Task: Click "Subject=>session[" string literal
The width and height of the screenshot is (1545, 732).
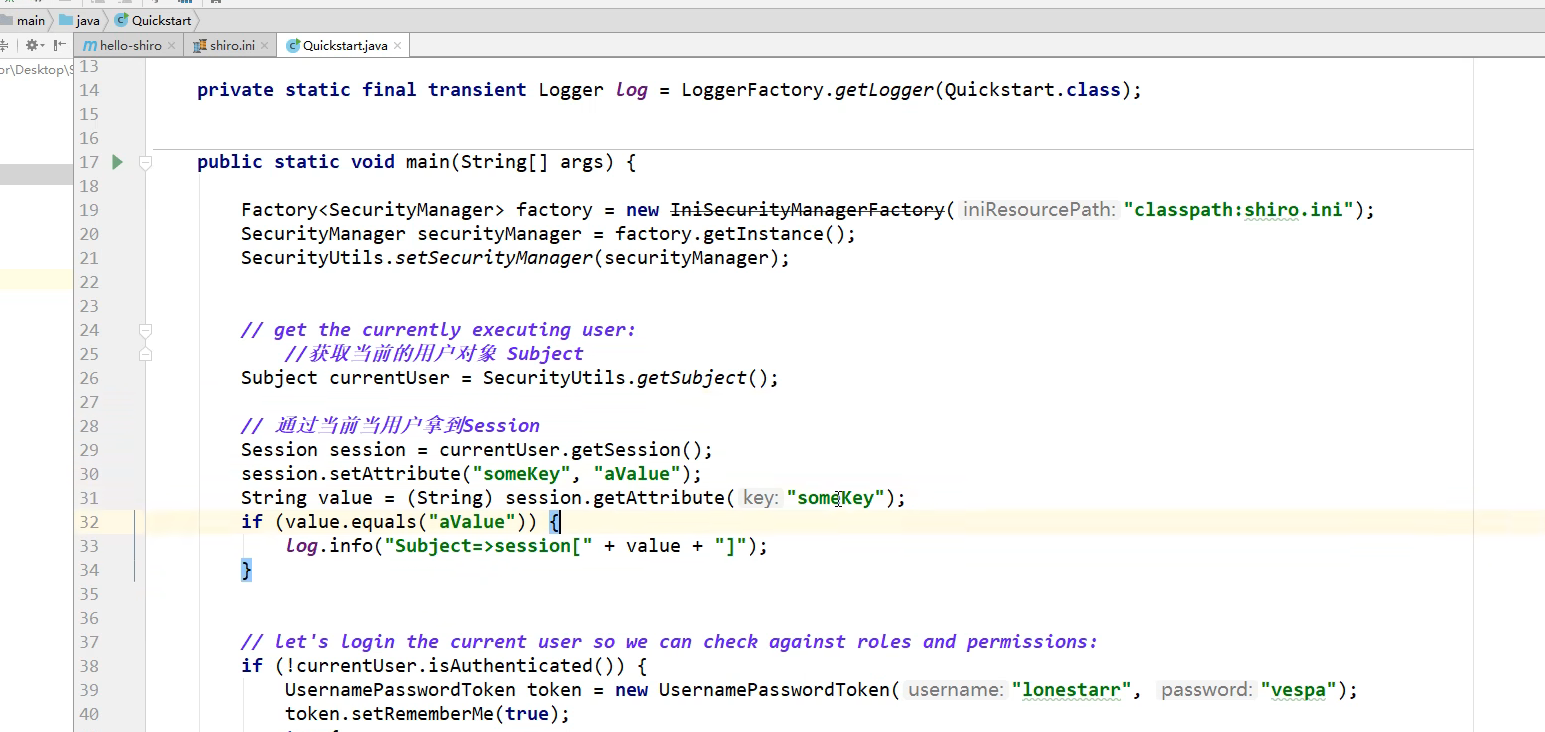Action: tap(489, 546)
